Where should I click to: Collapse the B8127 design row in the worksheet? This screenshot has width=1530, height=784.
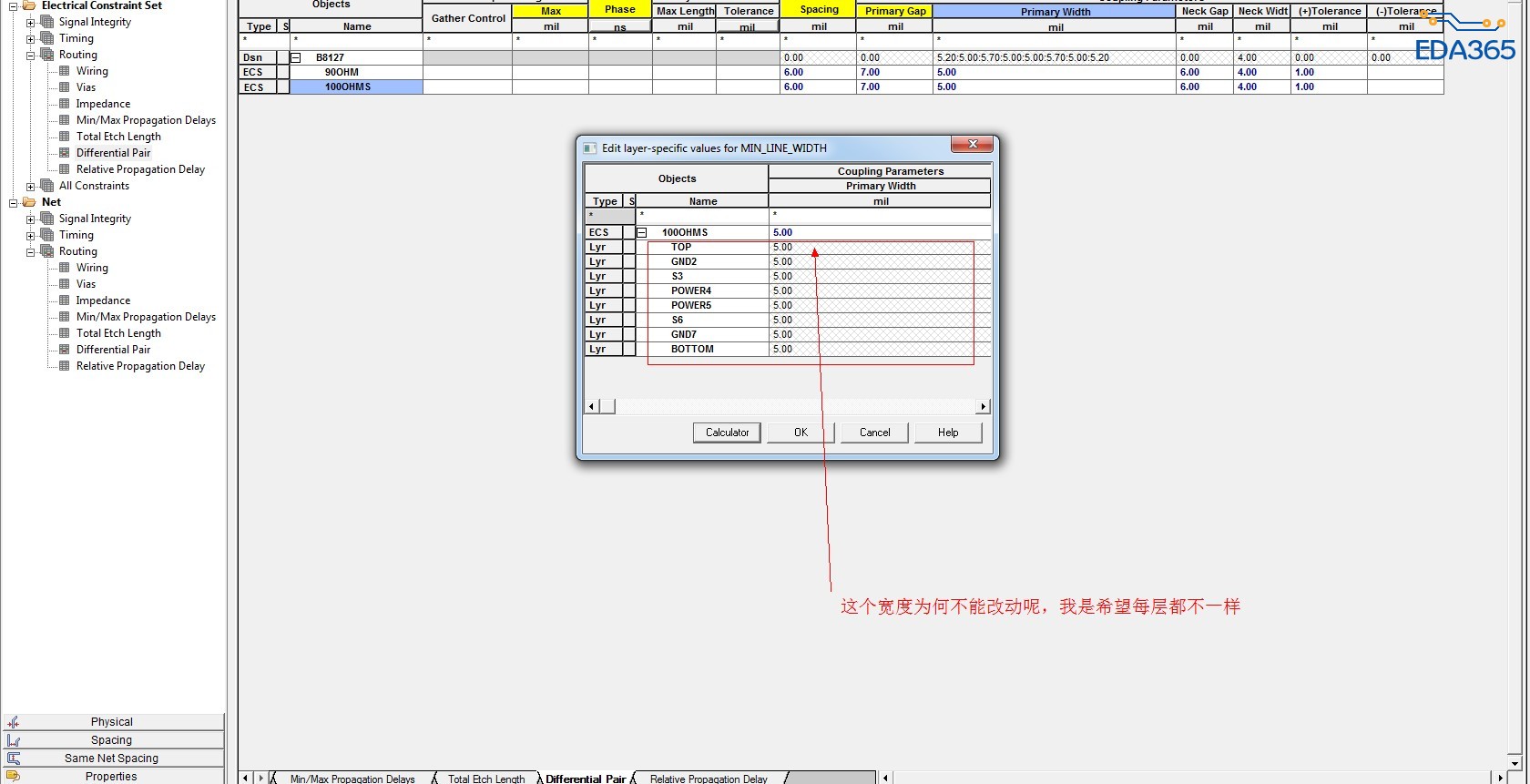coord(295,57)
